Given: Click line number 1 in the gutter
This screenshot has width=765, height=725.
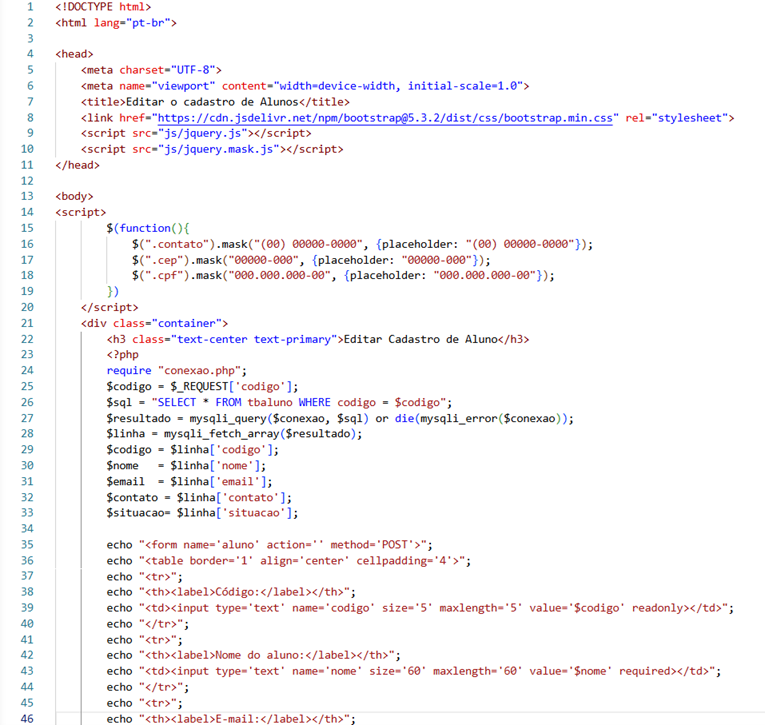Looking at the screenshot, I should 30,7.
